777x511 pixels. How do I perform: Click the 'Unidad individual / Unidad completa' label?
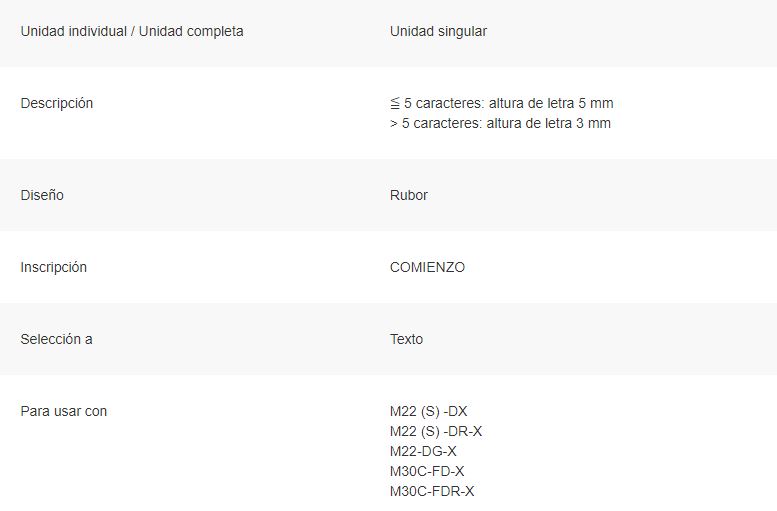[x=132, y=31]
